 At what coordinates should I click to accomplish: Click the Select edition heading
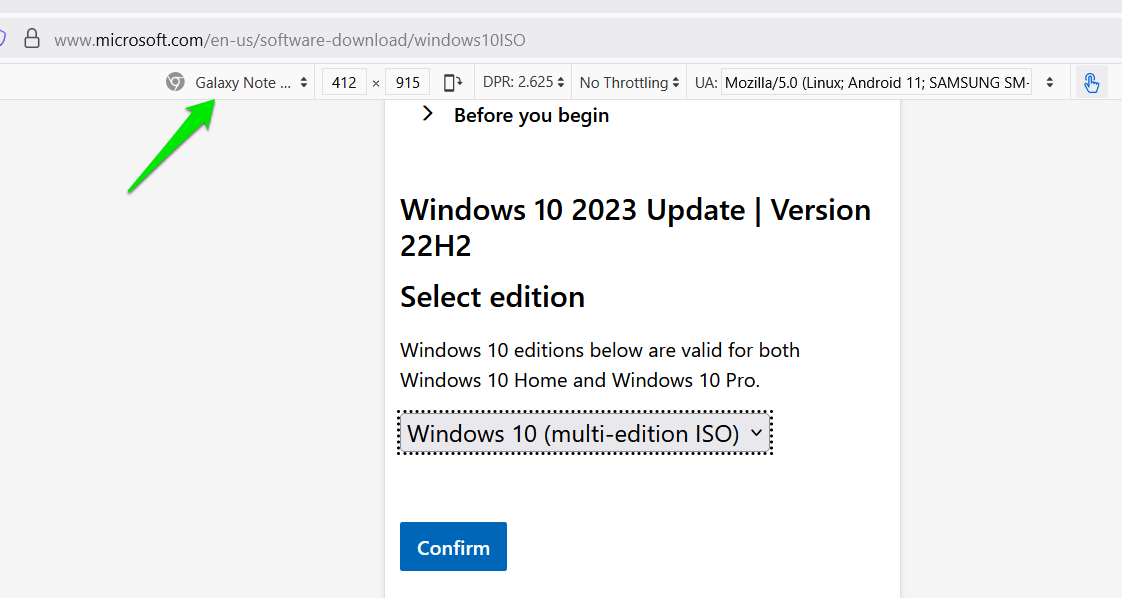coord(492,296)
